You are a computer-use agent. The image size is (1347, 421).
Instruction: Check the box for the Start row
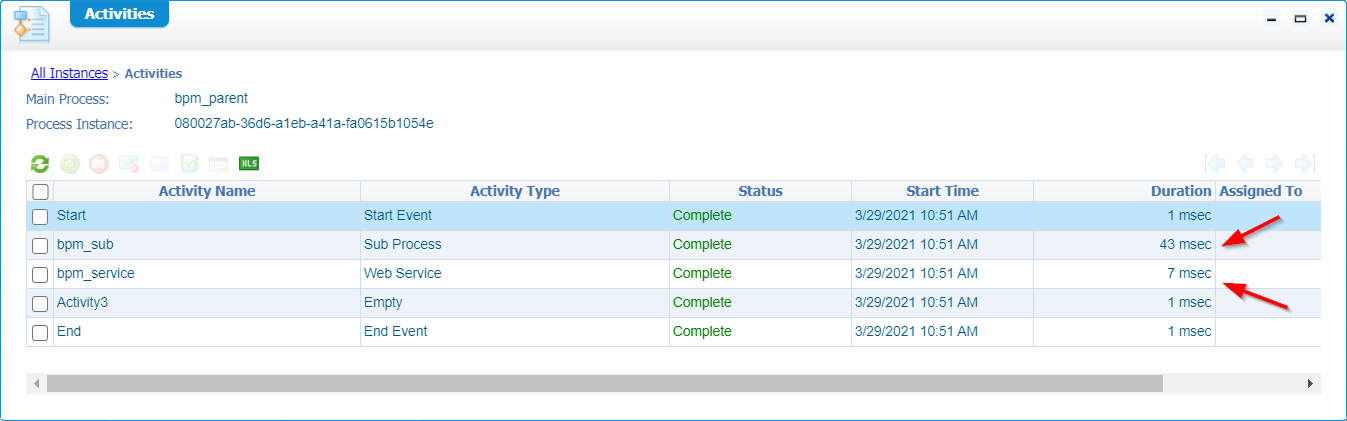coord(40,216)
